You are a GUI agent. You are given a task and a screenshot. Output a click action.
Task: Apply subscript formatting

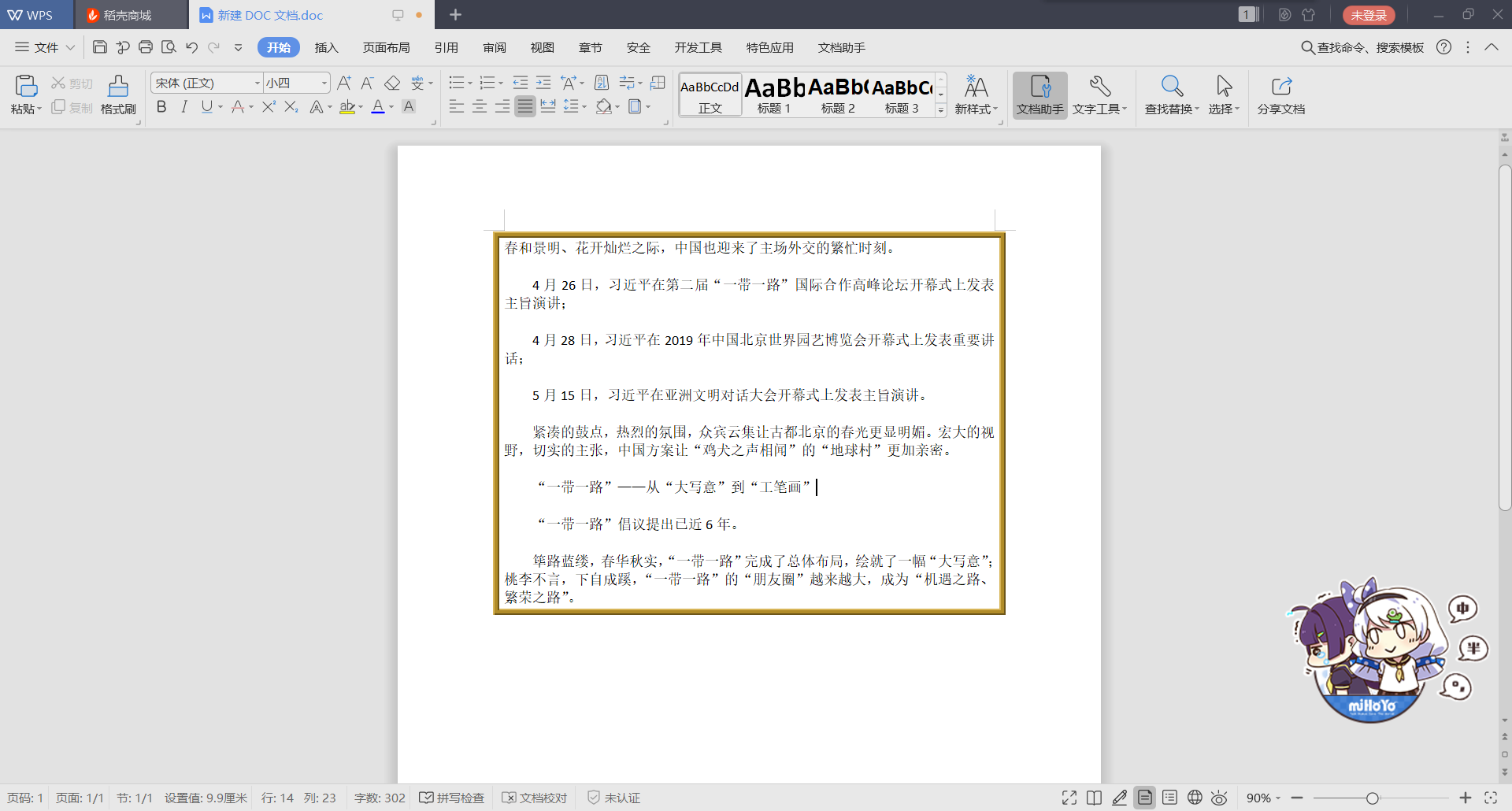point(291,106)
